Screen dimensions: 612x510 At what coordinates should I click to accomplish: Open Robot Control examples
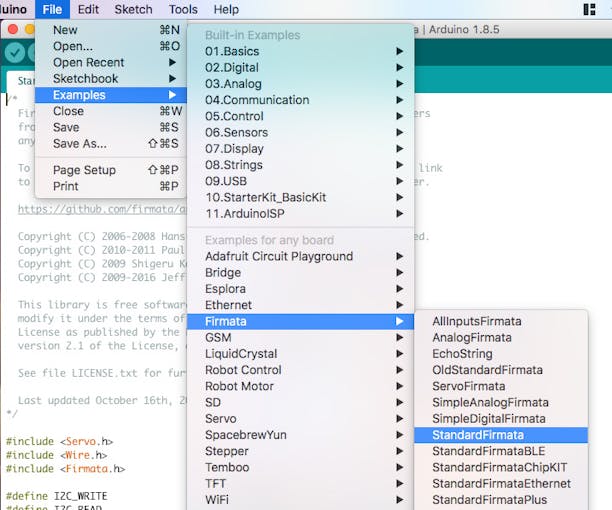point(301,370)
